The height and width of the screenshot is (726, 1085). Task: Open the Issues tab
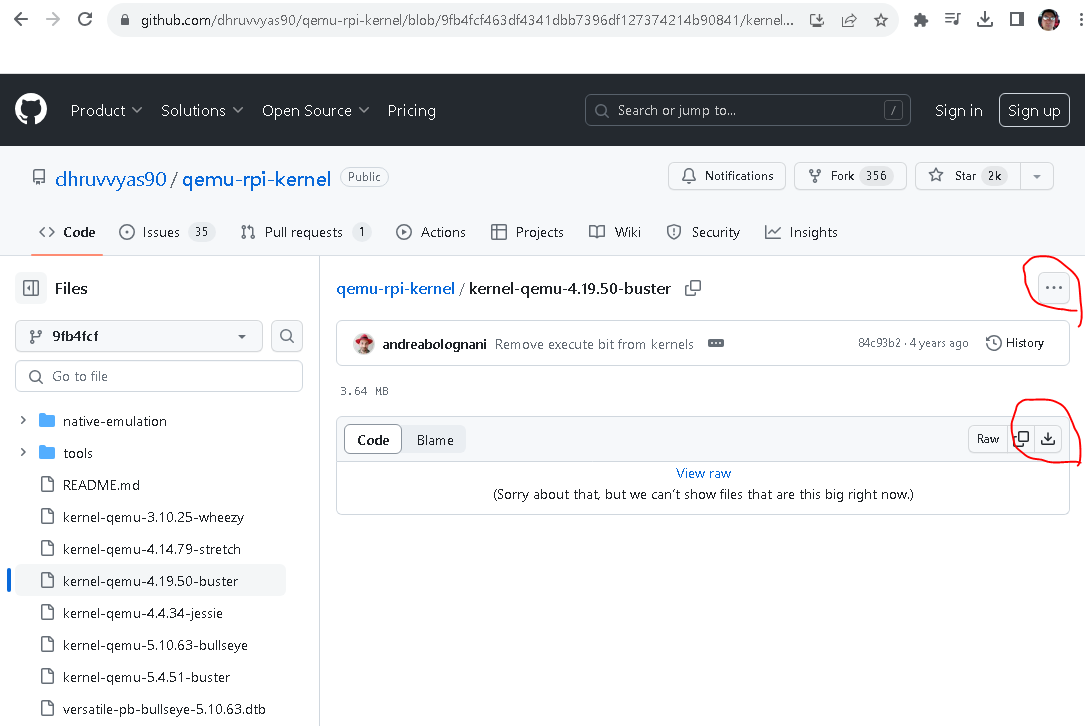pos(167,232)
